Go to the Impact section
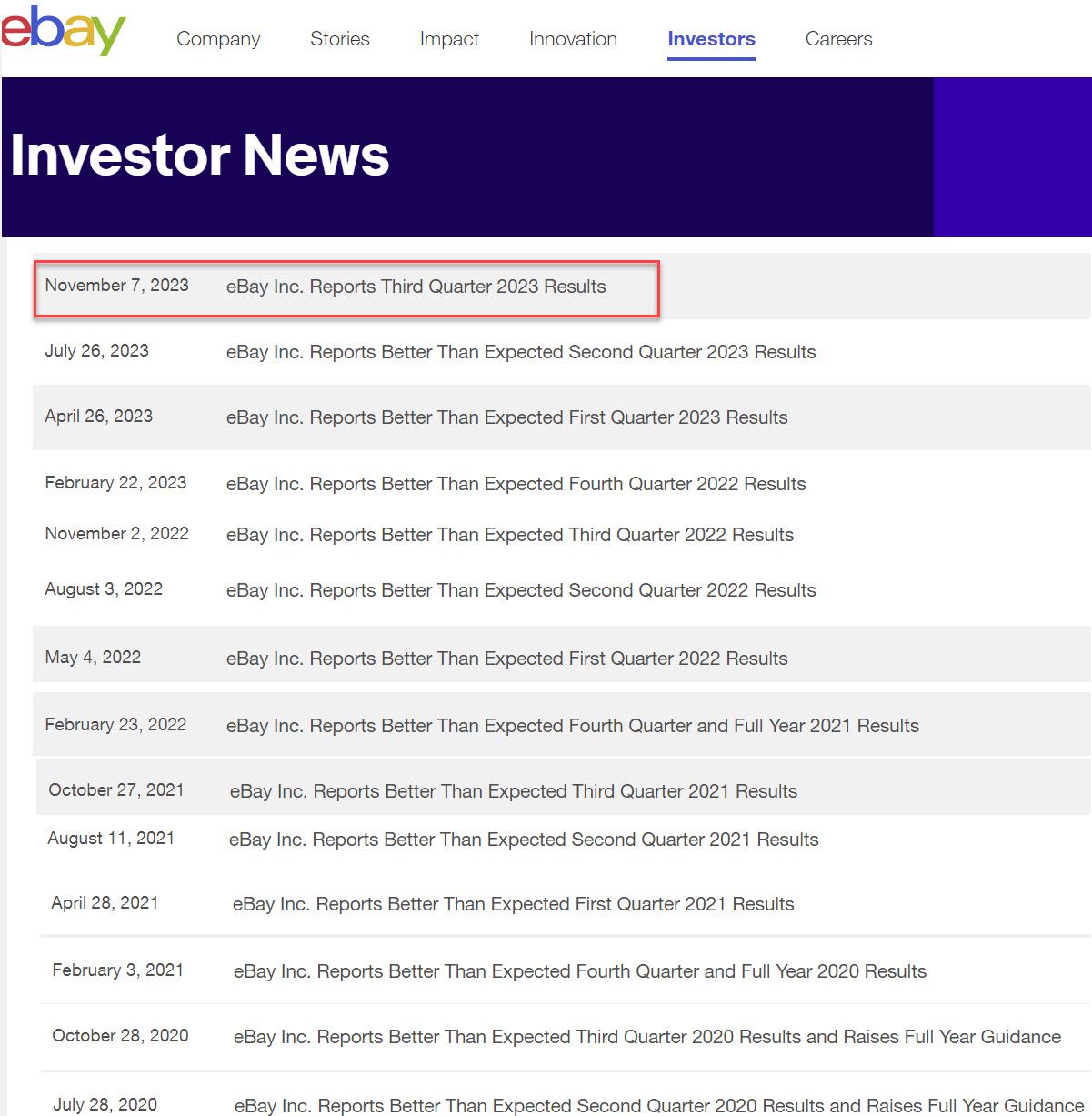The width and height of the screenshot is (1092, 1116). point(449,39)
